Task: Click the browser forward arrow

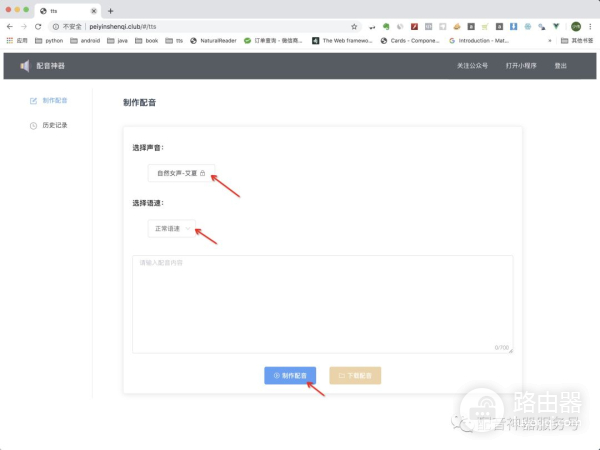Action: tap(24, 26)
